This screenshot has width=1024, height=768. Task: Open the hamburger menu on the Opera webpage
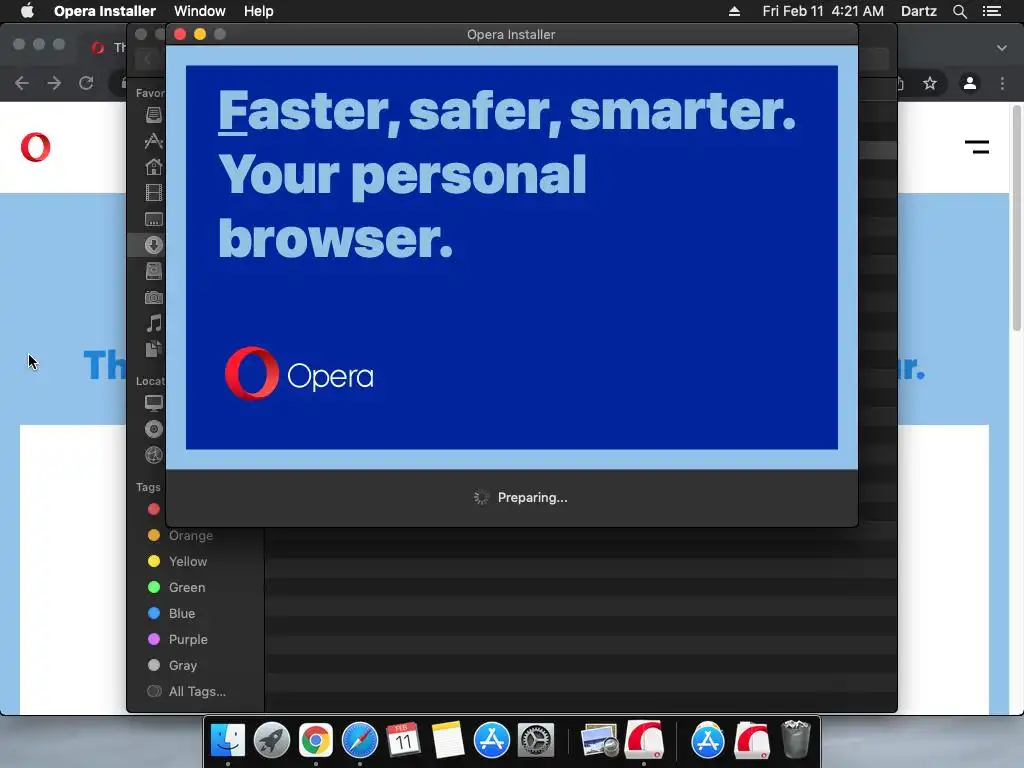coord(977,147)
